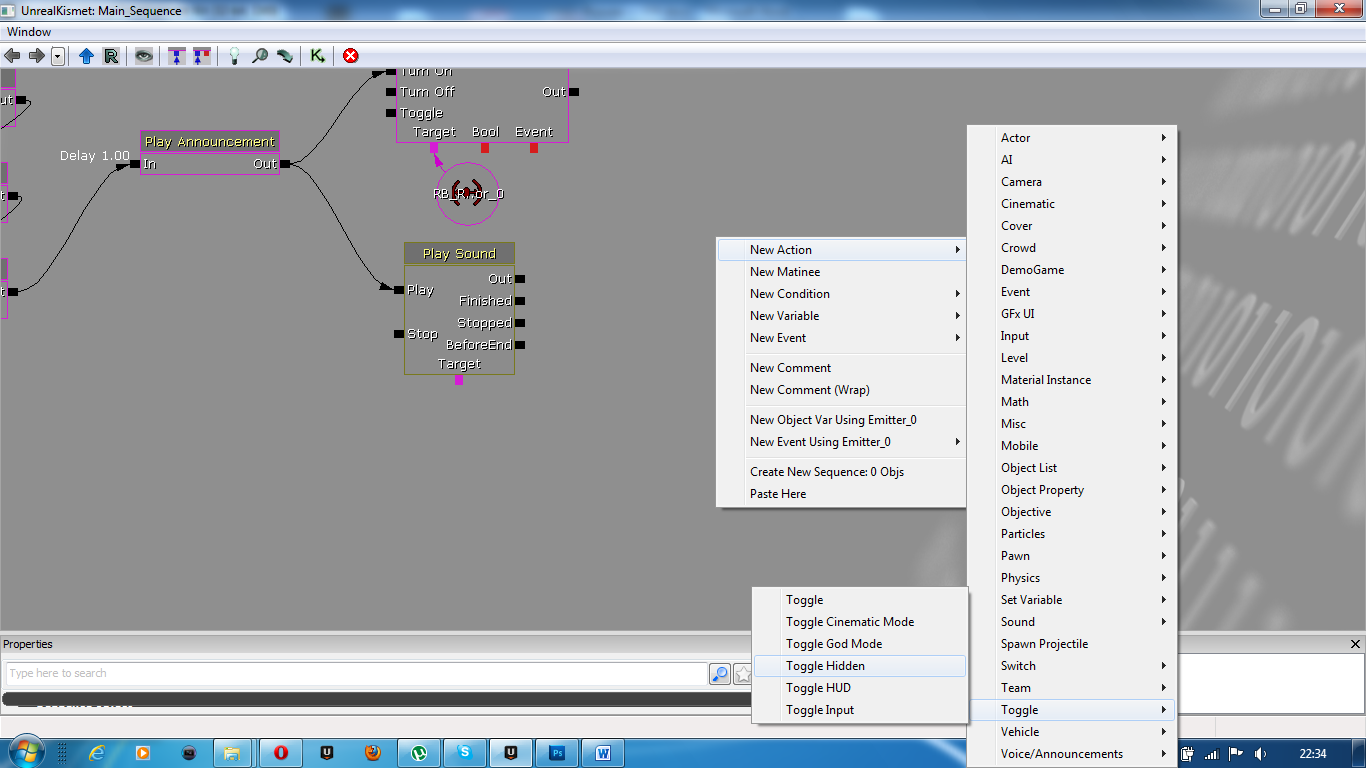This screenshot has height=768, width=1366.
Task: Choose New Matinee from context menu
Action: tap(841, 272)
